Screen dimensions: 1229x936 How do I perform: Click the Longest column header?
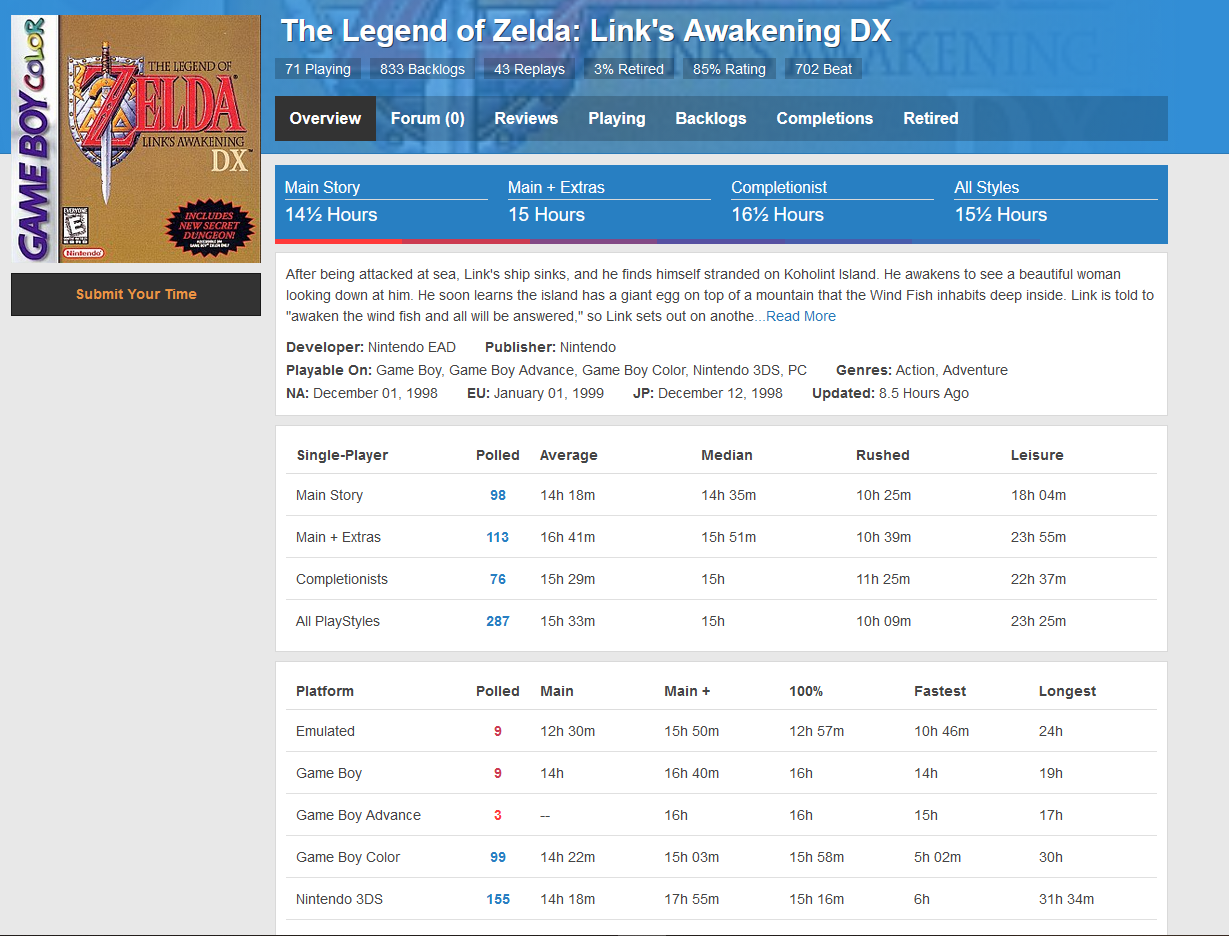[x=1067, y=691]
